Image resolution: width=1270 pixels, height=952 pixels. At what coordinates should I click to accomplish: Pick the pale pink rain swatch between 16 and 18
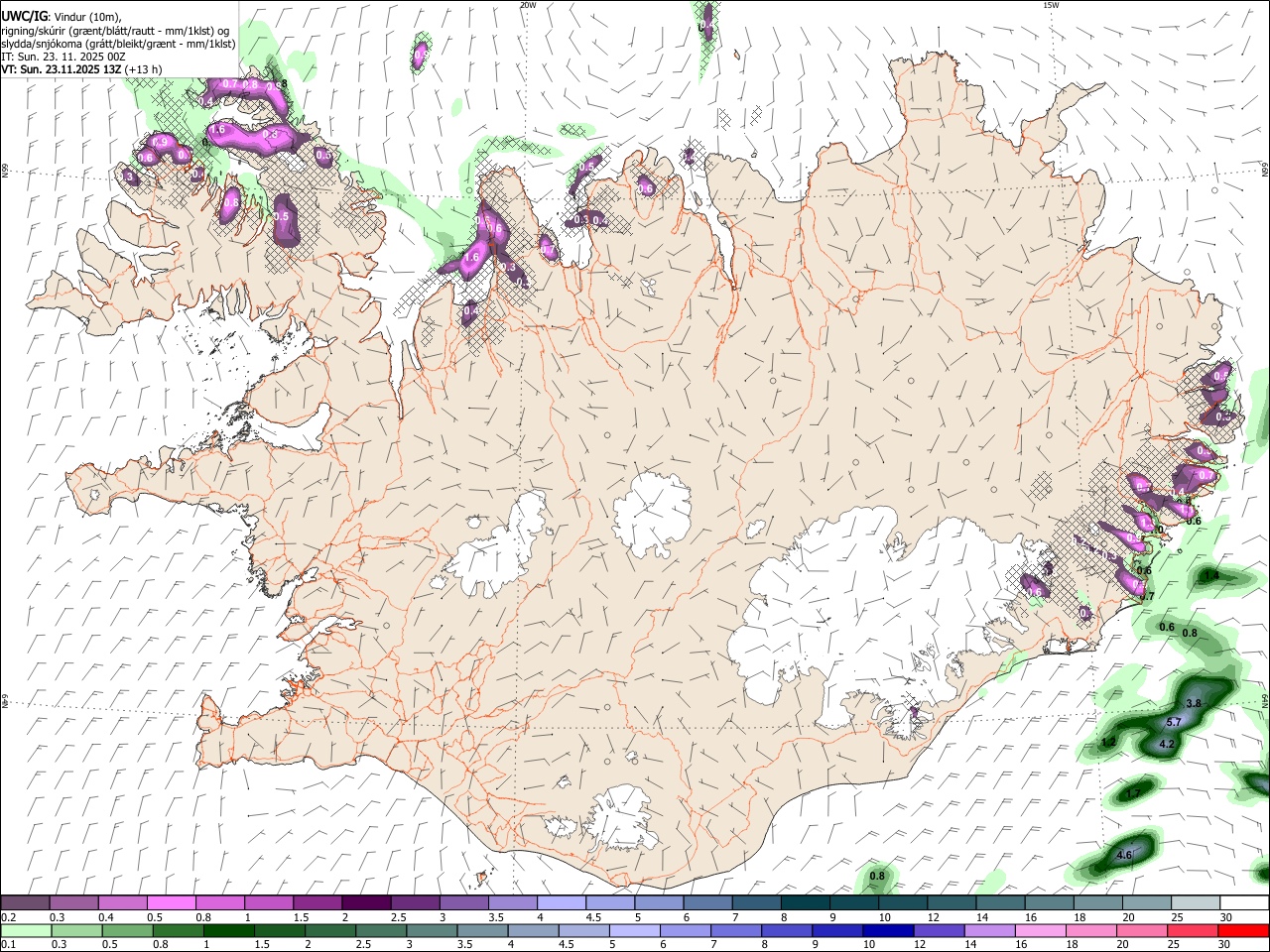(1041, 930)
